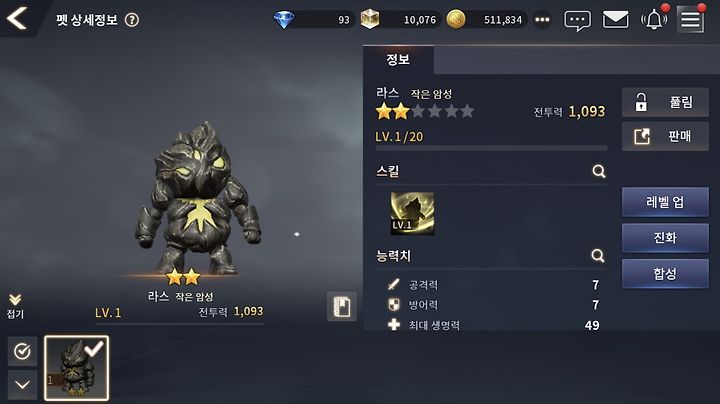Inspect 능력치 stats with magnifier icon
The width and height of the screenshot is (720, 404).
(598, 255)
